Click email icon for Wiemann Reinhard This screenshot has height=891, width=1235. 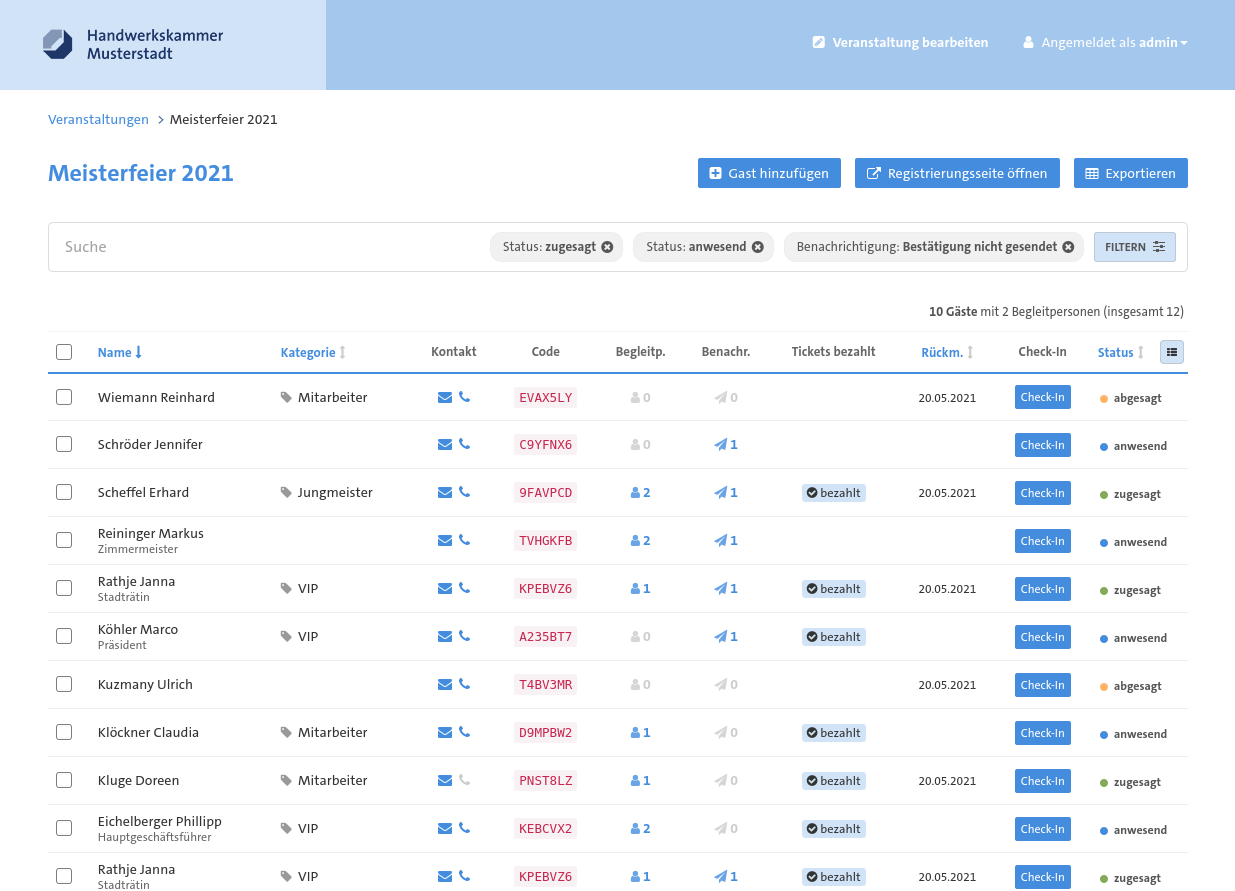[445, 397]
